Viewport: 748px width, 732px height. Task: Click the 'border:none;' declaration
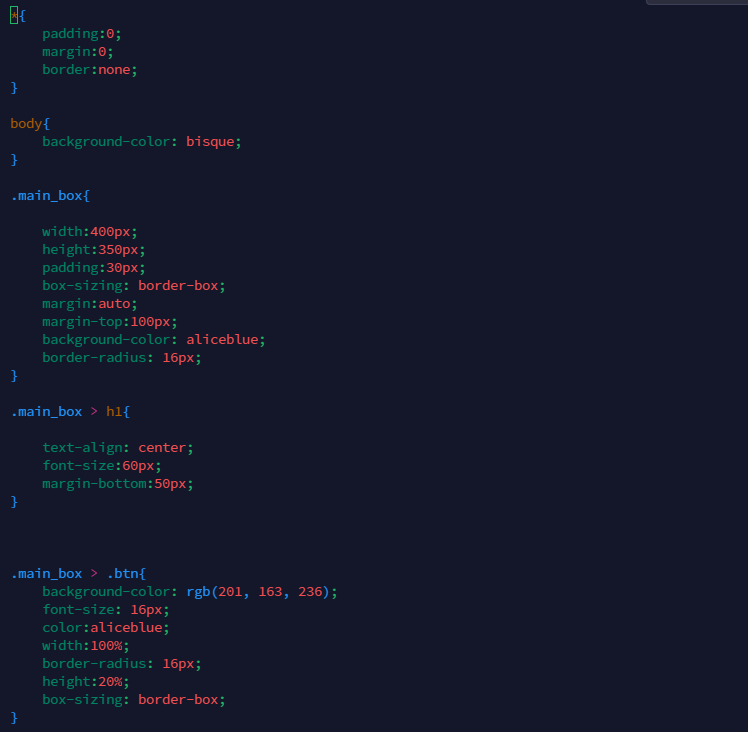tap(90, 70)
